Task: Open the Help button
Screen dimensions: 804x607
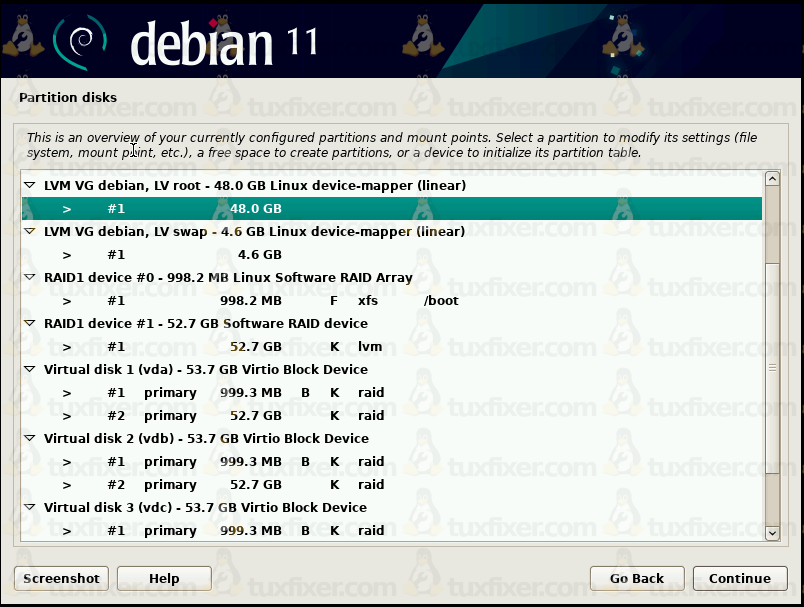Action: tap(164, 578)
